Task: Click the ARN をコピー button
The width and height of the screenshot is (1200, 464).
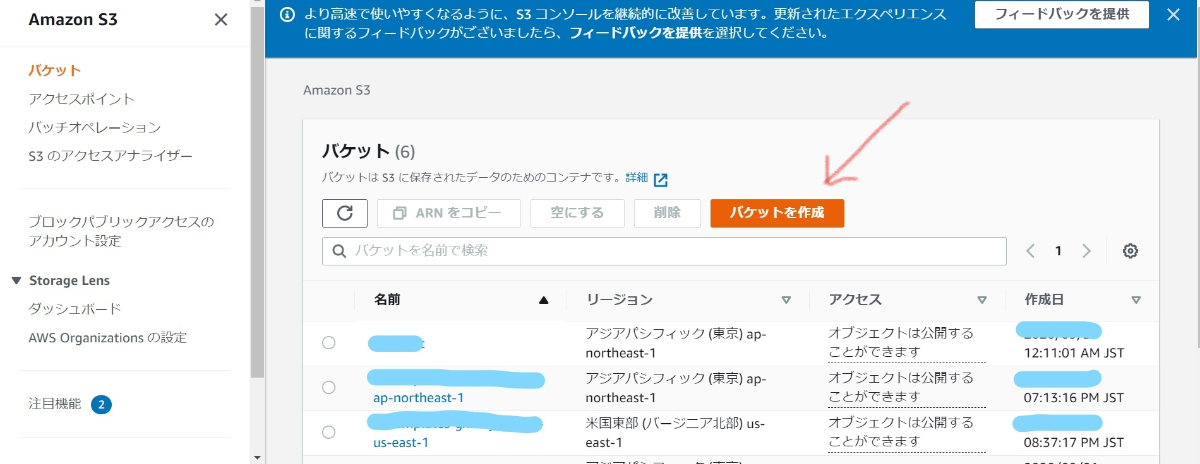Action: click(x=449, y=213)
